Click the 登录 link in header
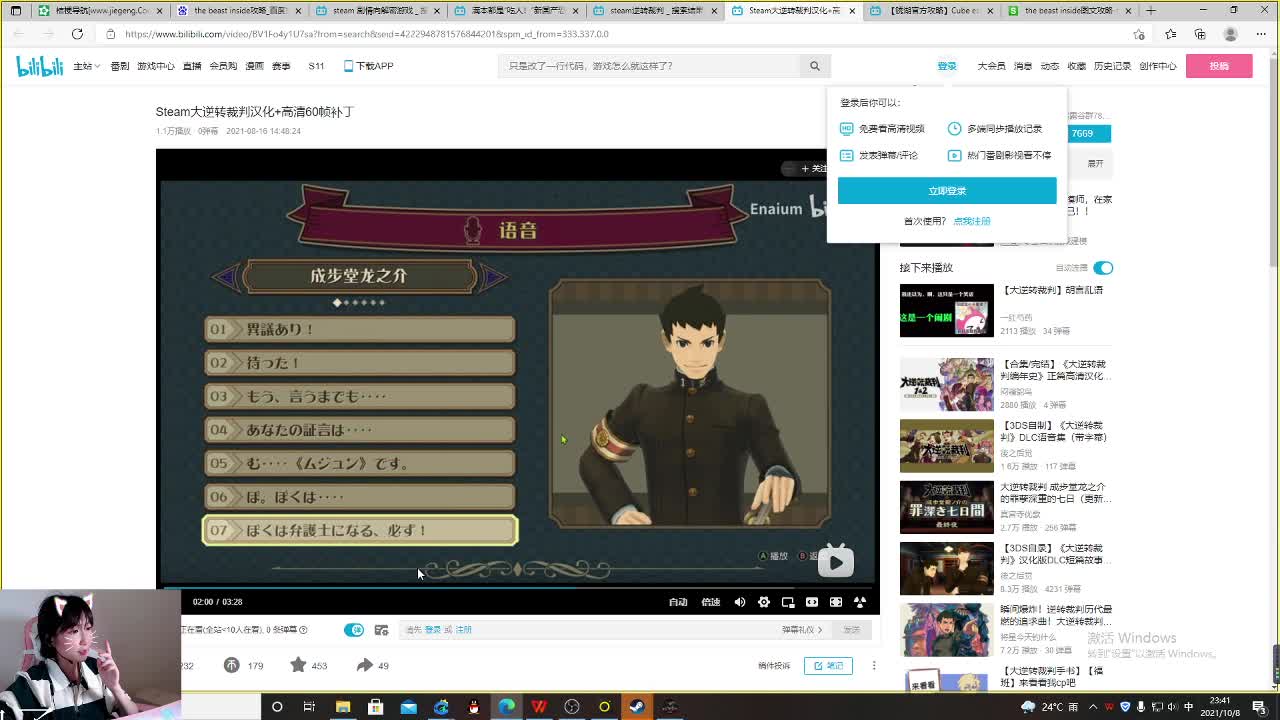The height and width of the screenshot is (720, 1280). point(947,66)
